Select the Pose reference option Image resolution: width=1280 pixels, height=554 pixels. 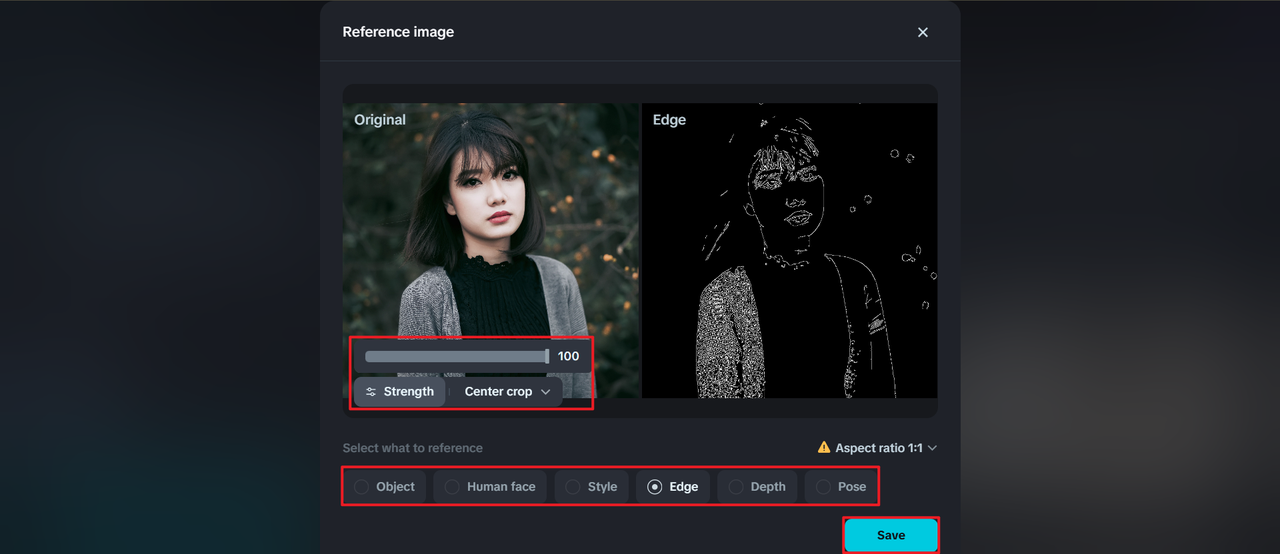(x=841, y=487)
